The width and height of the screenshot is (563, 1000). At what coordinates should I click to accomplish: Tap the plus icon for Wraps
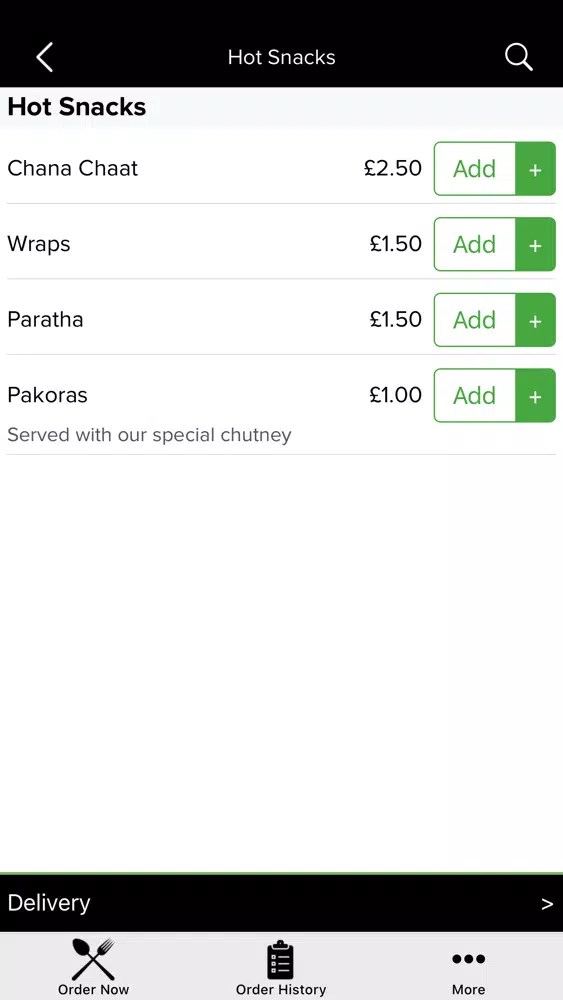(x=536, y=244)
